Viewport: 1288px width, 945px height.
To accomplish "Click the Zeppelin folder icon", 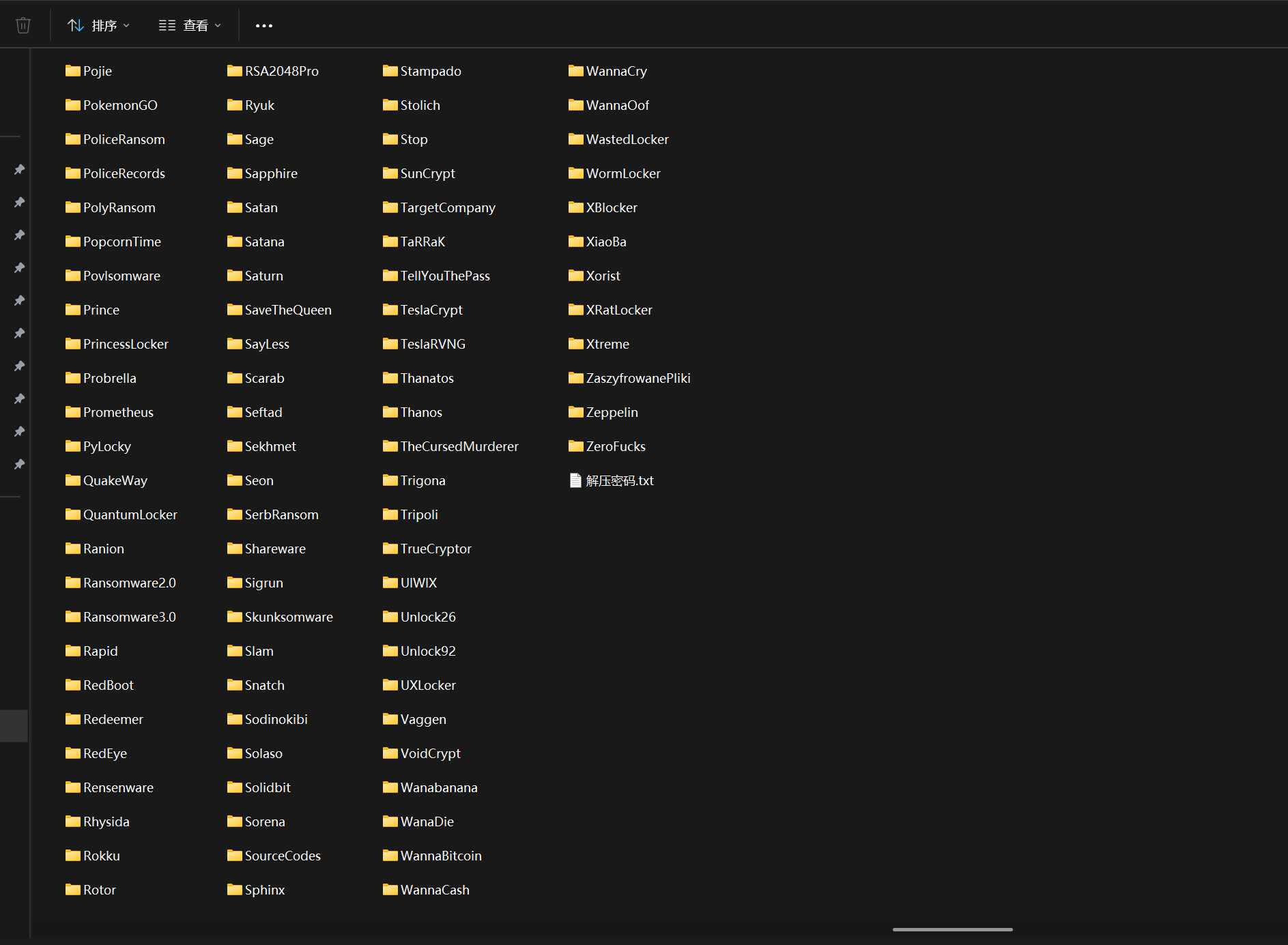I will click(x=576, y=411).
